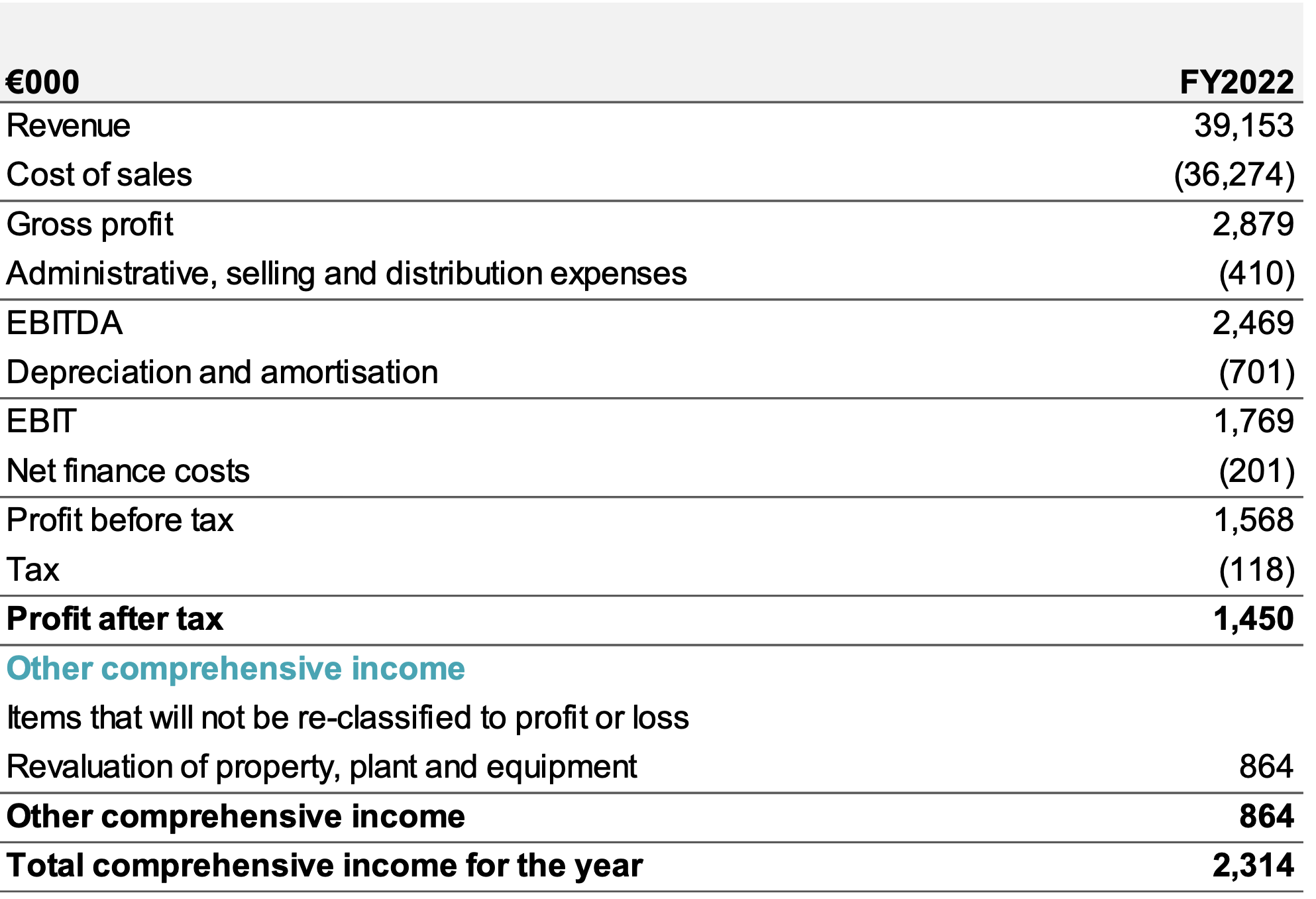Select the Revenue value 39,153
1316x899 pixels.
tap(1243, 126)
